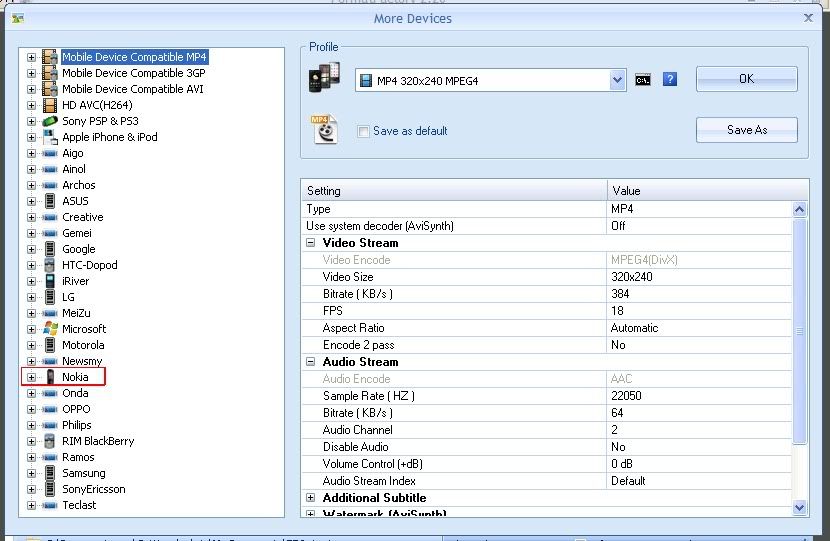This screenshot has height=541, width=830.
Task: Select the Ramos tree item
Action: tap(78, 457)
